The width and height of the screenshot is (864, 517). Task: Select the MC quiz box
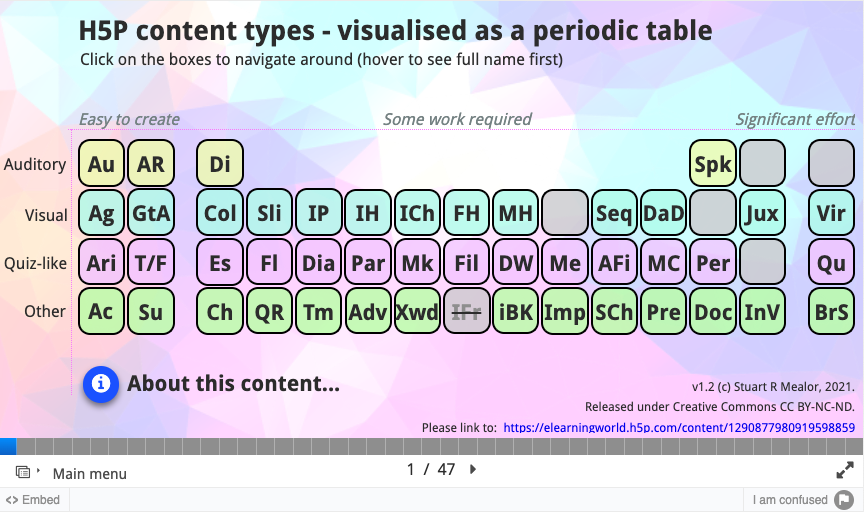coord(663,262)
